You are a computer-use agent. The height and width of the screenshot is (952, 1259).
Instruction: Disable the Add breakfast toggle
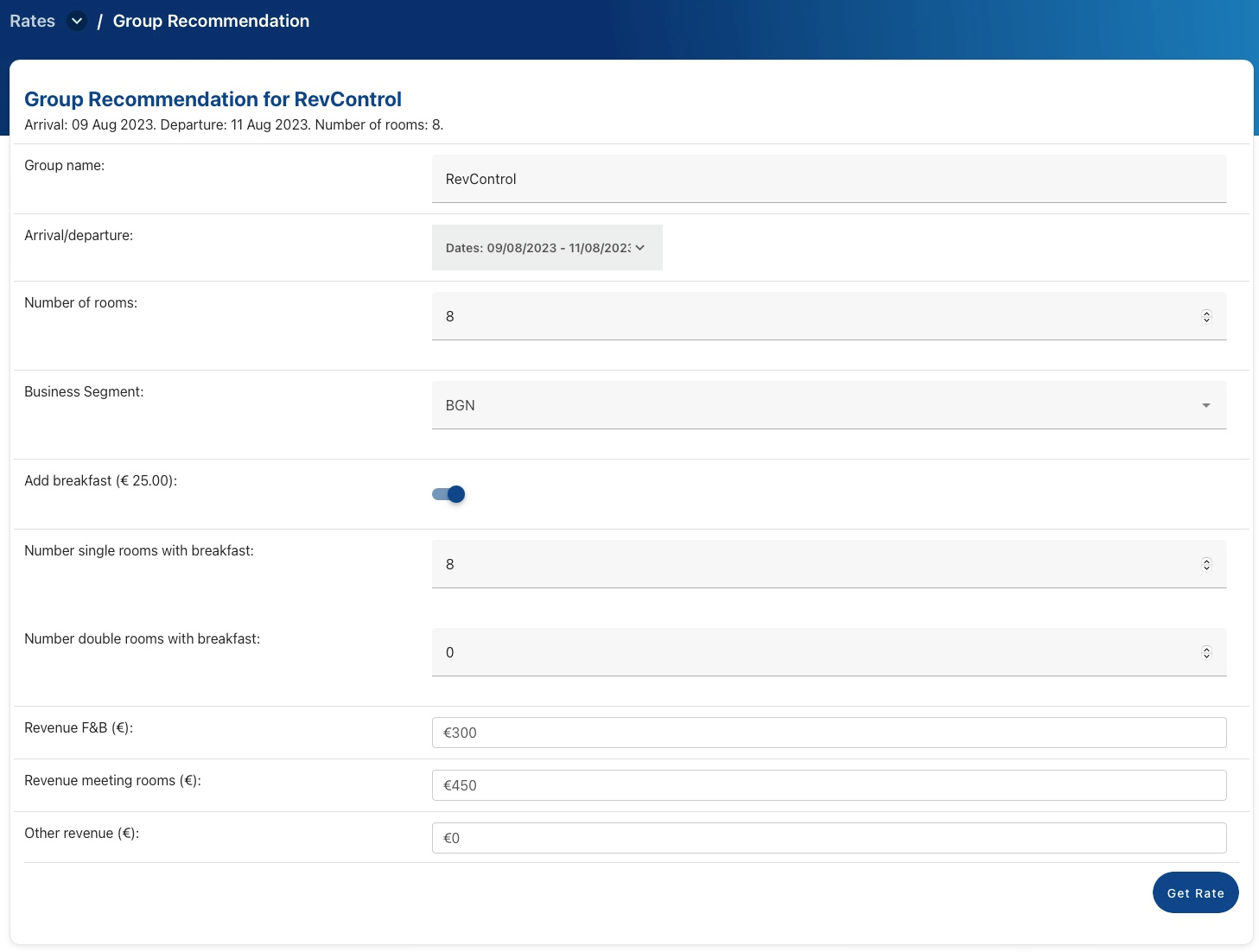[x=448, y=494]
